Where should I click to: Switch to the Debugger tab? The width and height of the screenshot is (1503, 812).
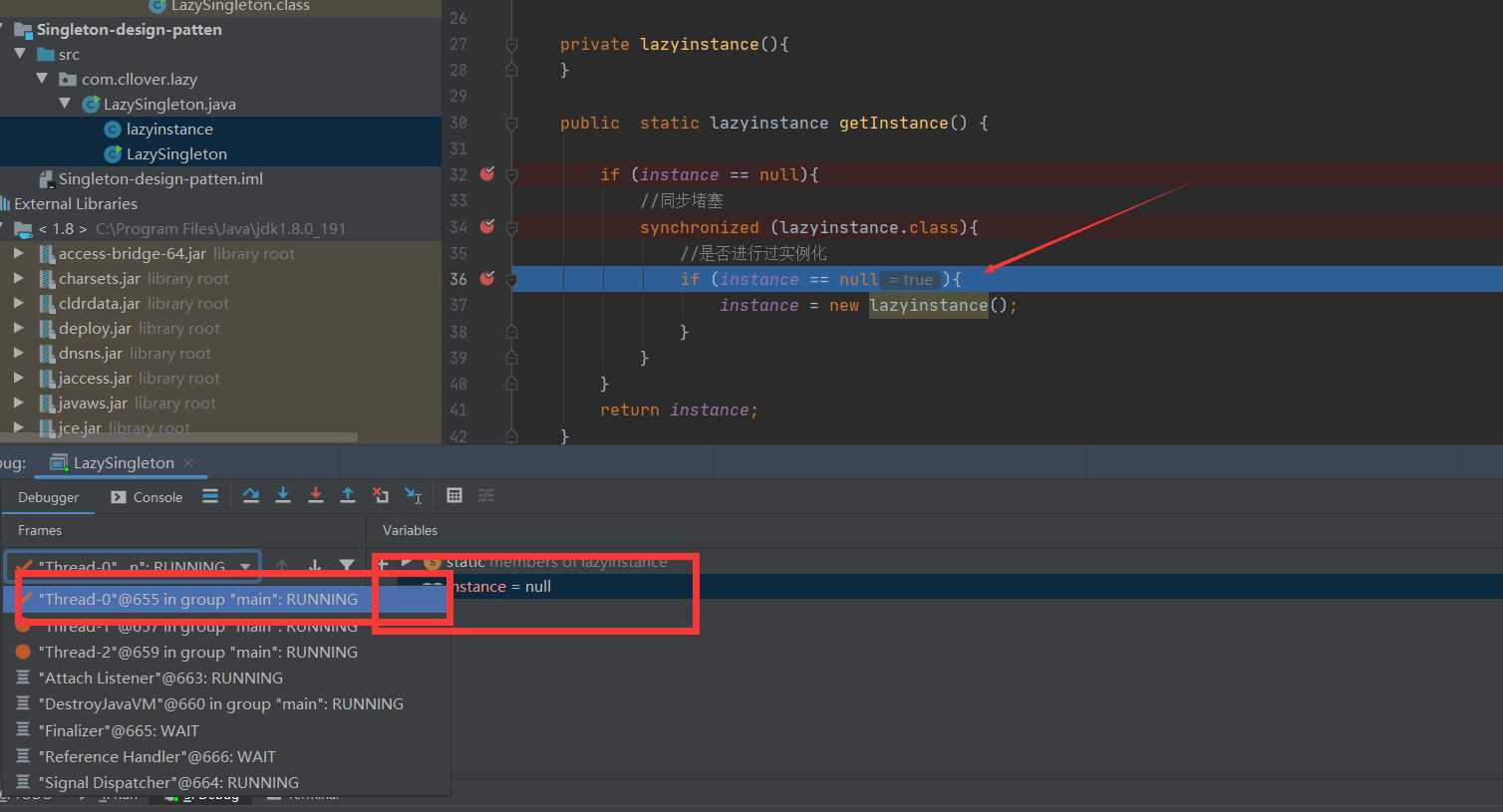(48, 497)
